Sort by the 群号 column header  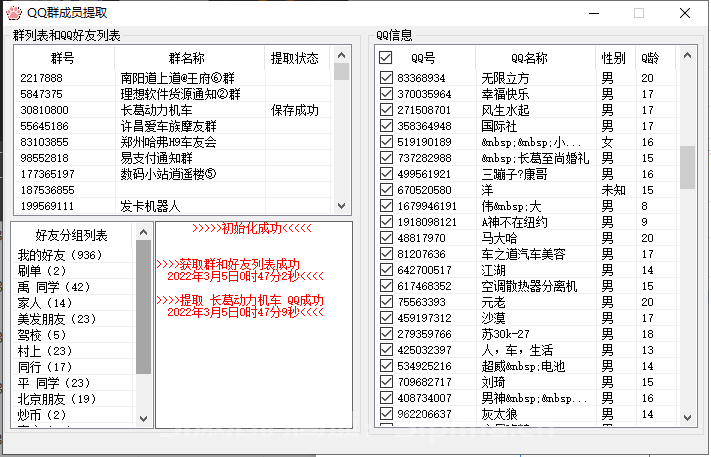(x=64, y=58)
